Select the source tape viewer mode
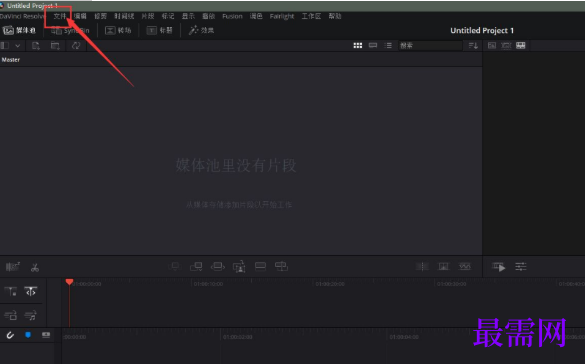585x364 pixels. [x=506, y=46]
